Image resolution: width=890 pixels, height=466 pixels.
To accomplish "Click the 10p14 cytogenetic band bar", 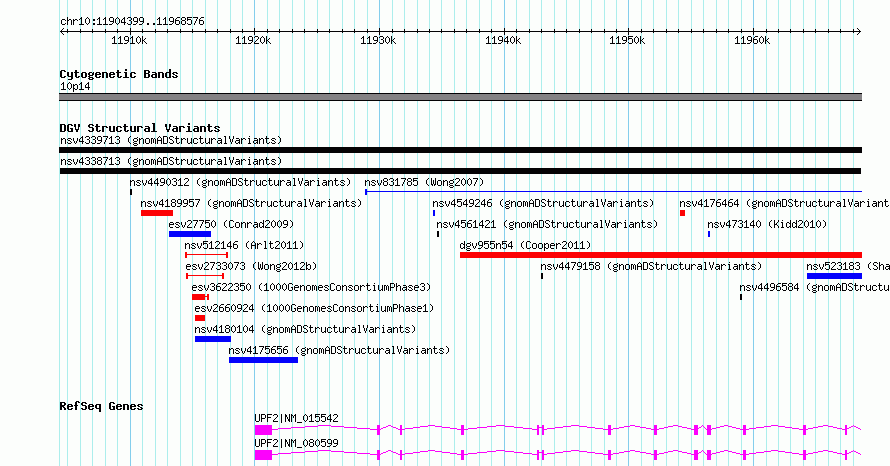I will [460, 97].
